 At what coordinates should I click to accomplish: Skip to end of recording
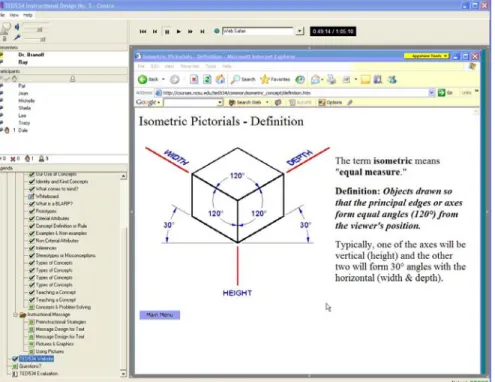tap(202, 31)
